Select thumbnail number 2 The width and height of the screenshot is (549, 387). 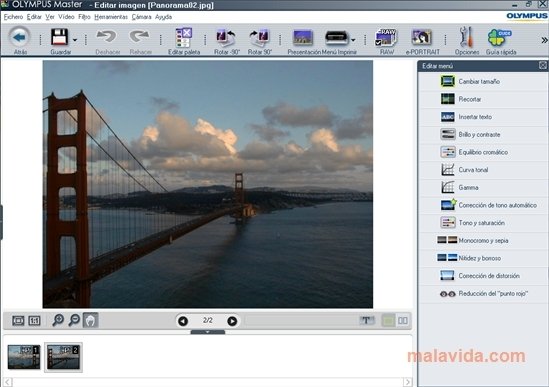click(x=63, y=357)
